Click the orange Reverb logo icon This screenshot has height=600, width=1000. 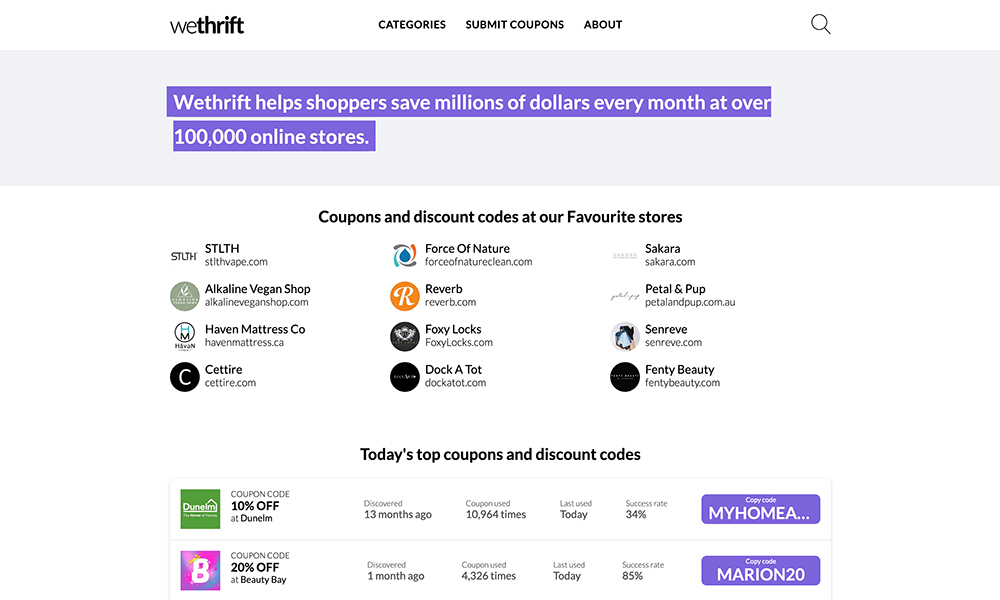(x=404, y=296)
